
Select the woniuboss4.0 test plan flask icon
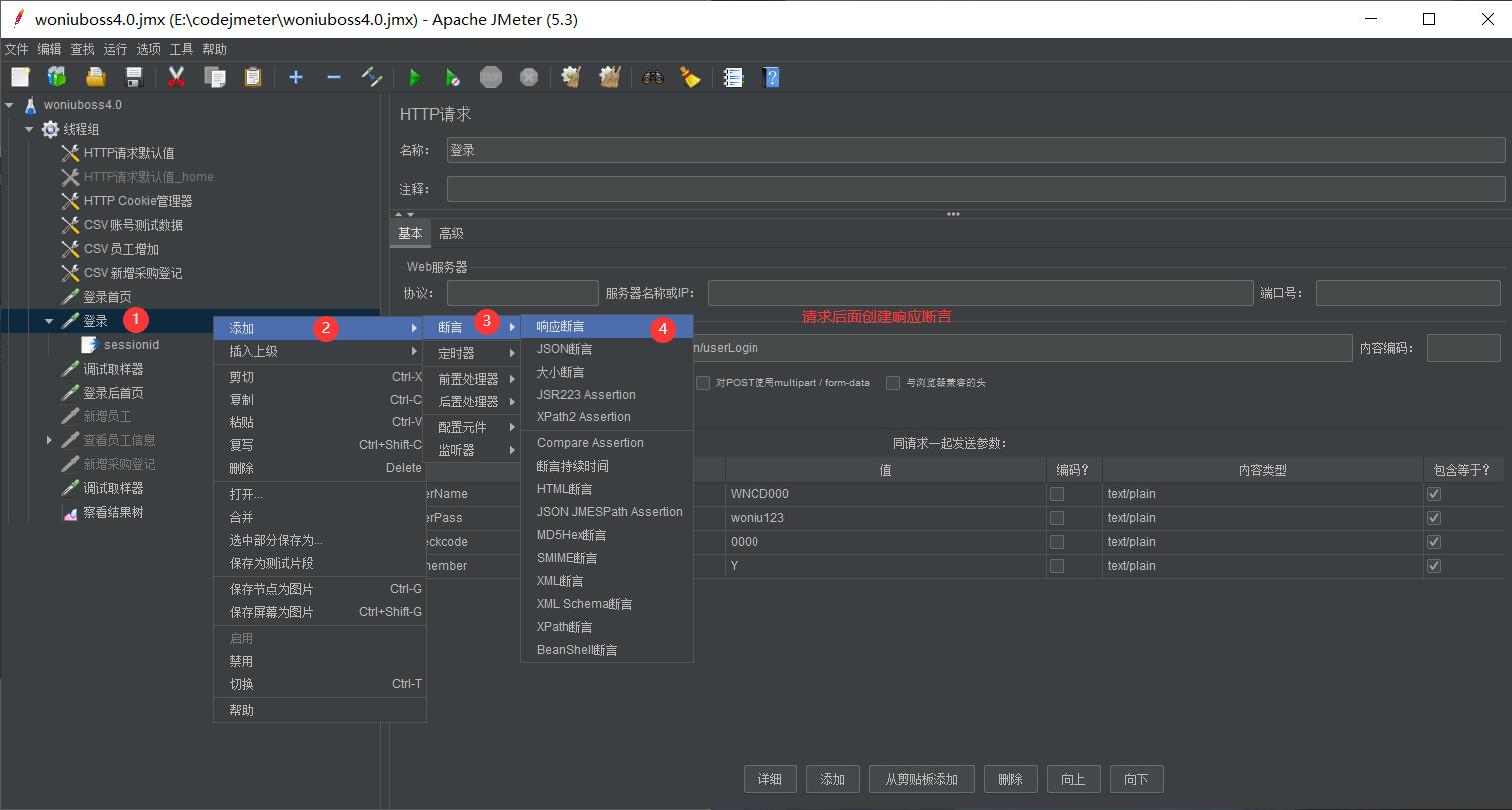point(31,105)
